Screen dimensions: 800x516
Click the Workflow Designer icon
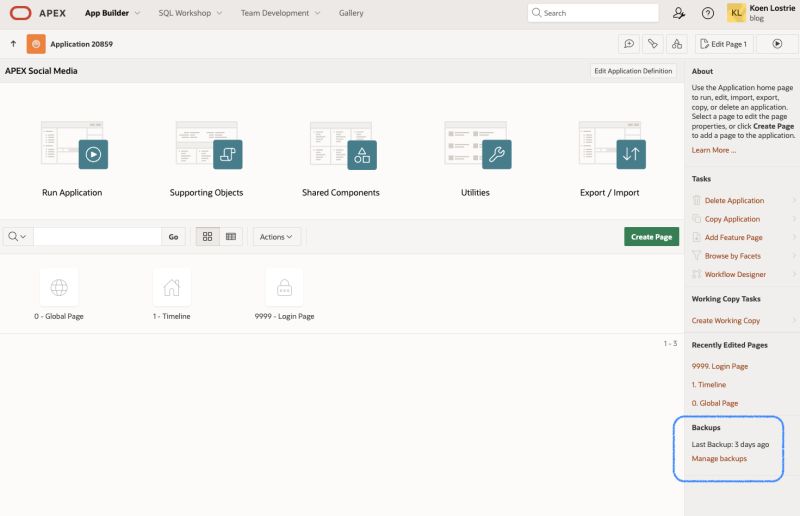pyautogui.click(x=696, y=274)
